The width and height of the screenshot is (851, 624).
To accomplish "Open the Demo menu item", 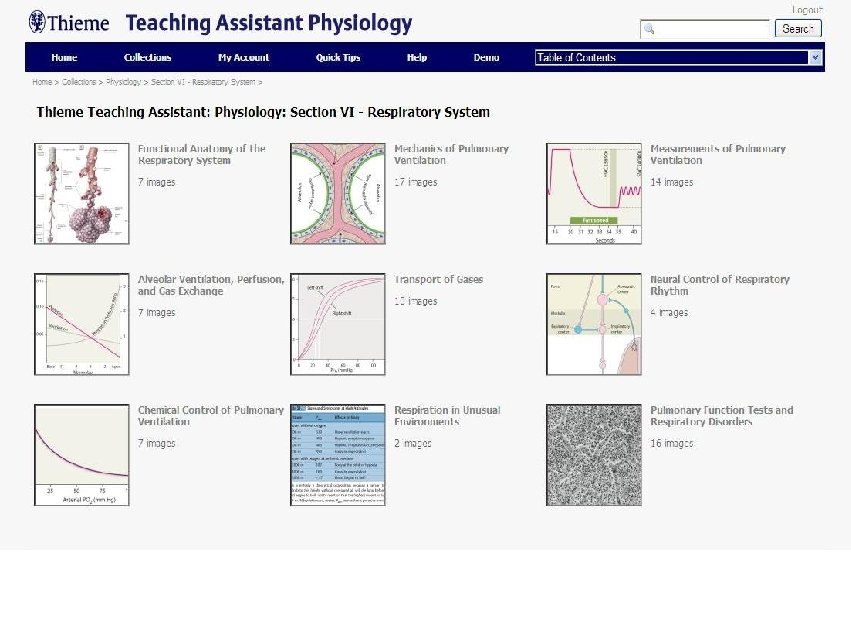I will click(x=486, y=58).
